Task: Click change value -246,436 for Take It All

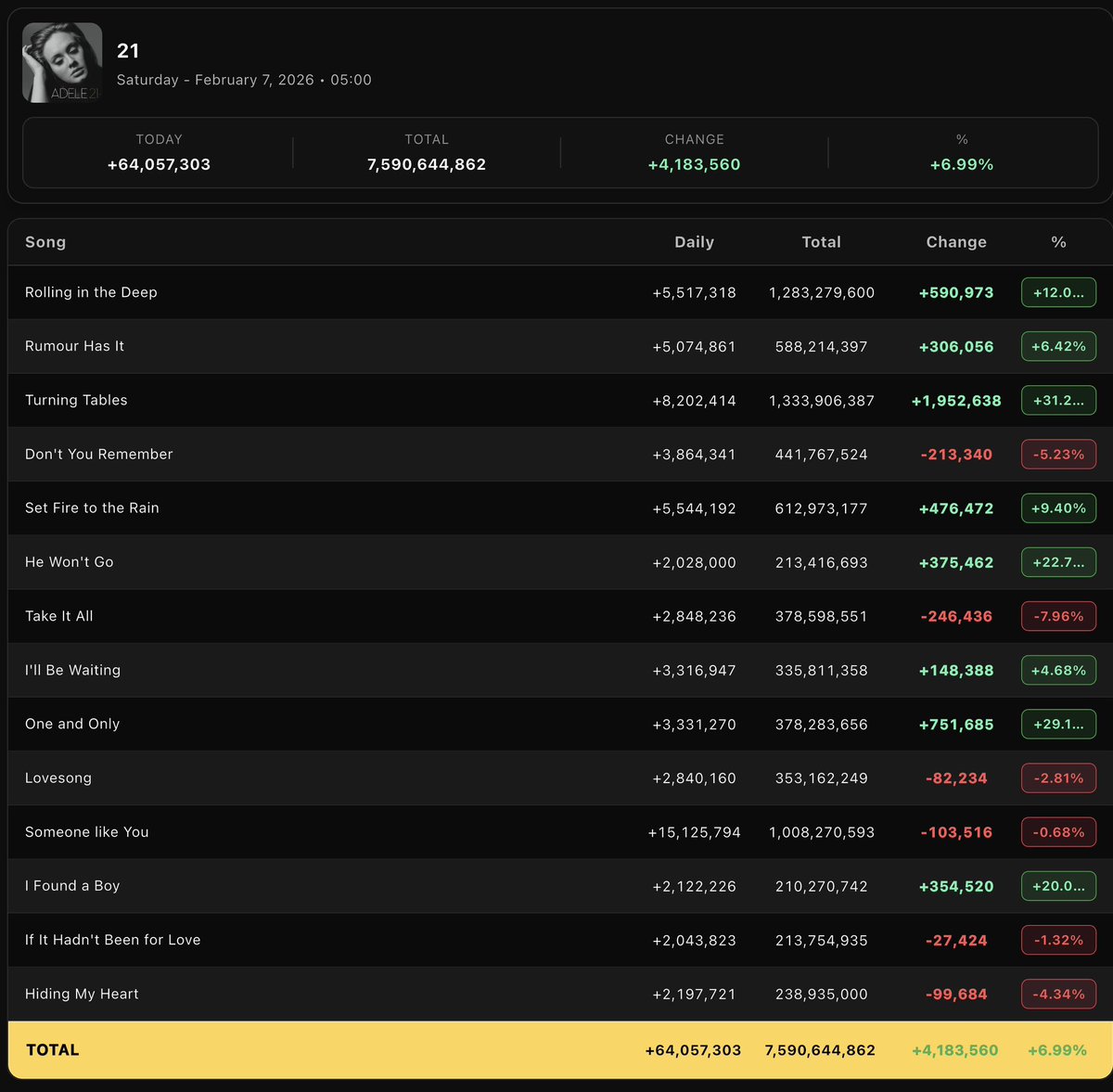Action: 956,616
